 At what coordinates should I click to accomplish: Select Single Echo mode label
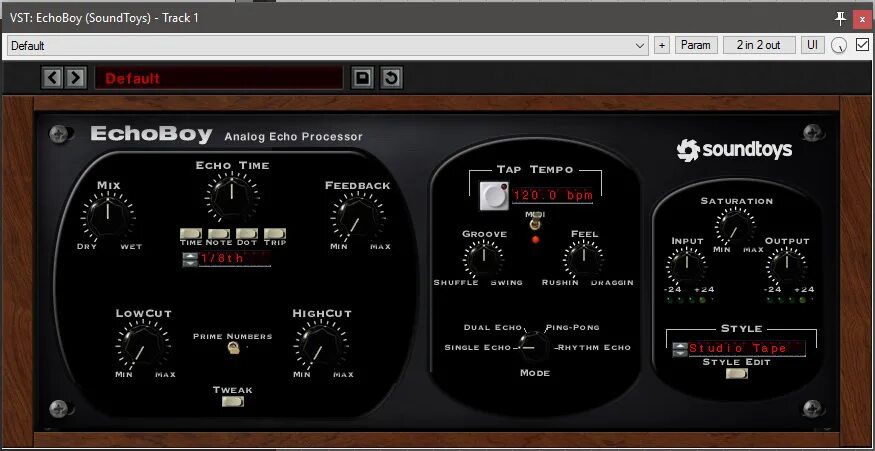478,348
